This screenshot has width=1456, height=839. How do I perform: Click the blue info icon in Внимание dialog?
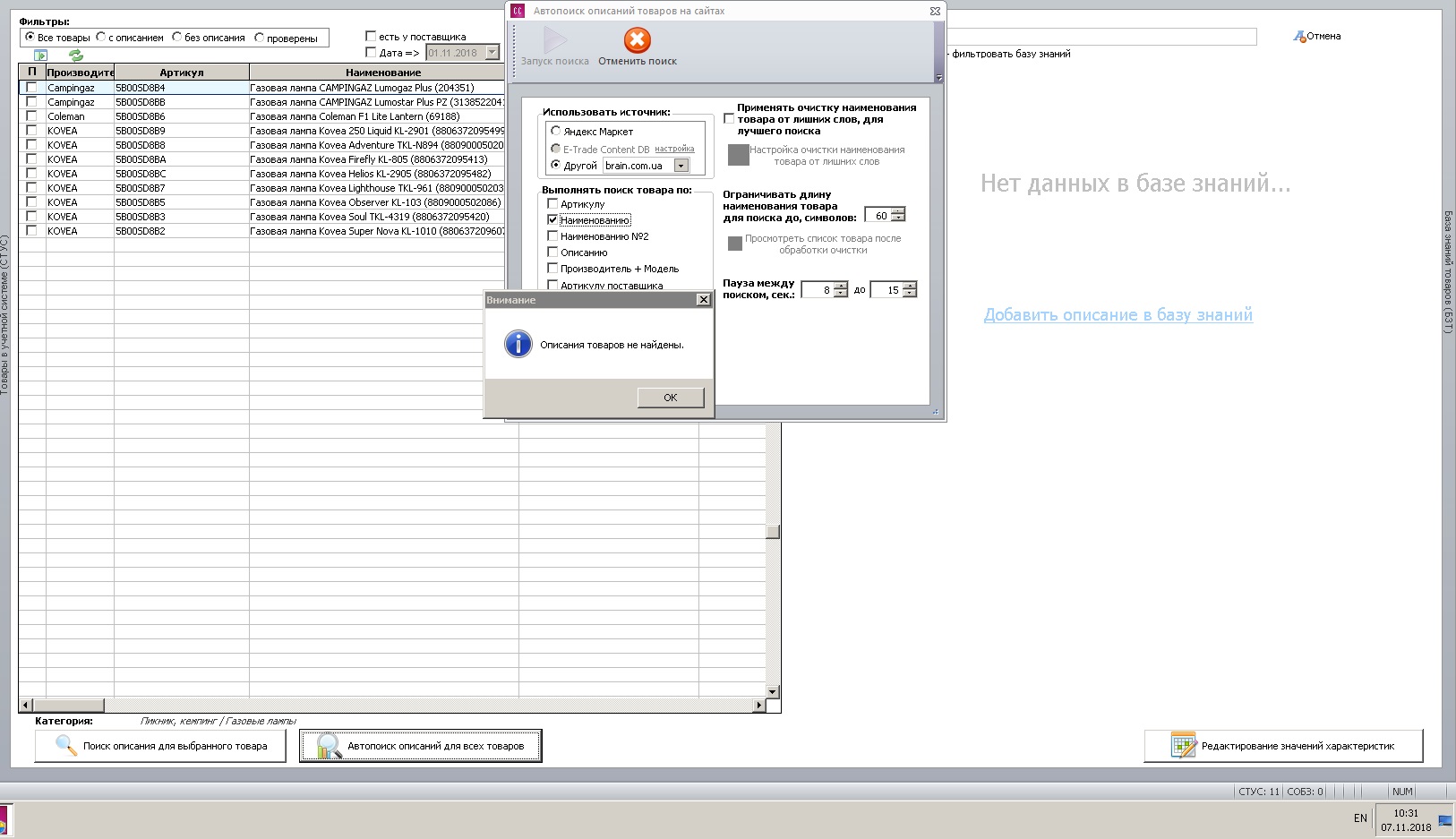(x=518, y=344)
